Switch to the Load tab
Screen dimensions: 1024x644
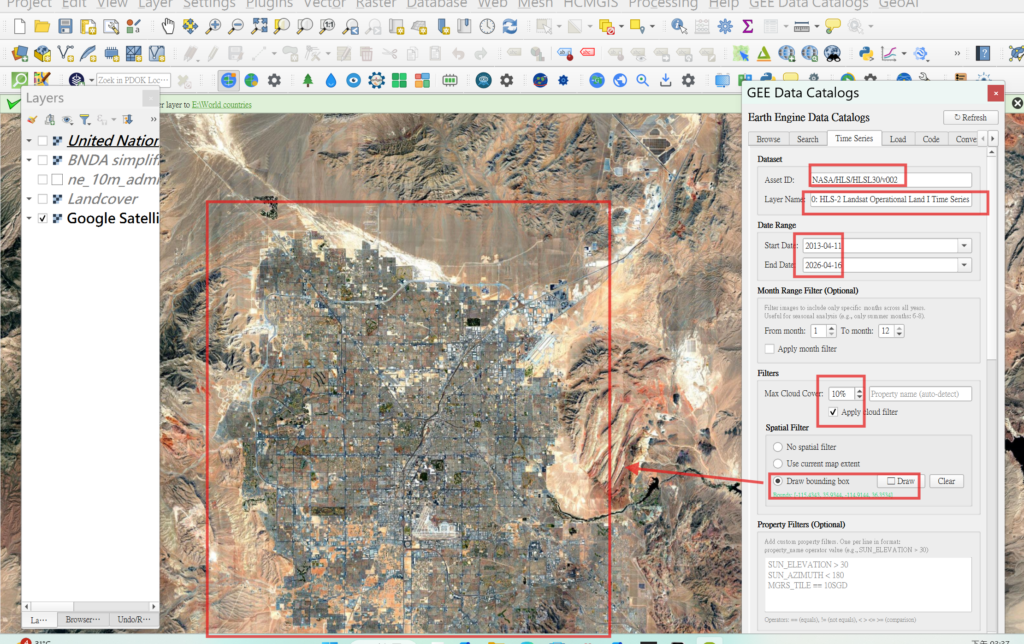click(898, 139)
